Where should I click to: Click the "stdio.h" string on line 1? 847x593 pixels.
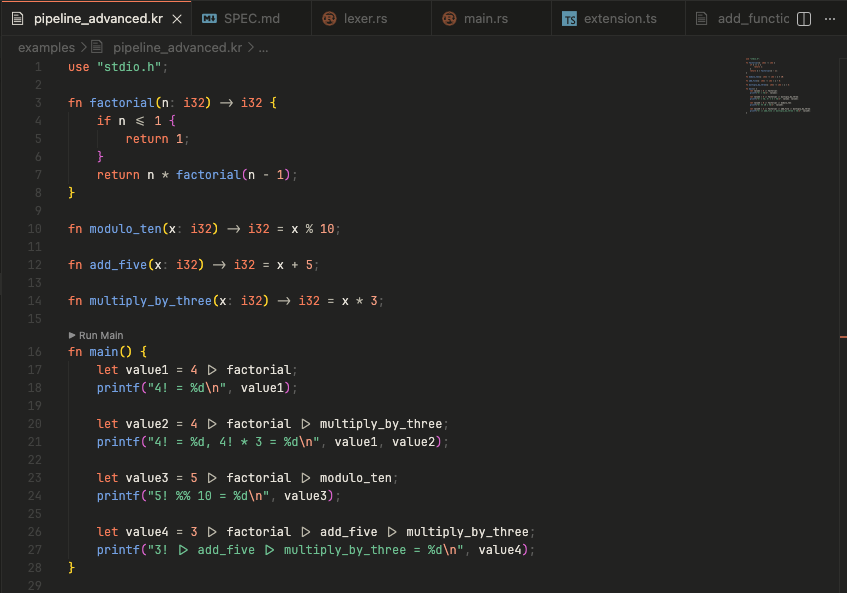coord(129,67)
